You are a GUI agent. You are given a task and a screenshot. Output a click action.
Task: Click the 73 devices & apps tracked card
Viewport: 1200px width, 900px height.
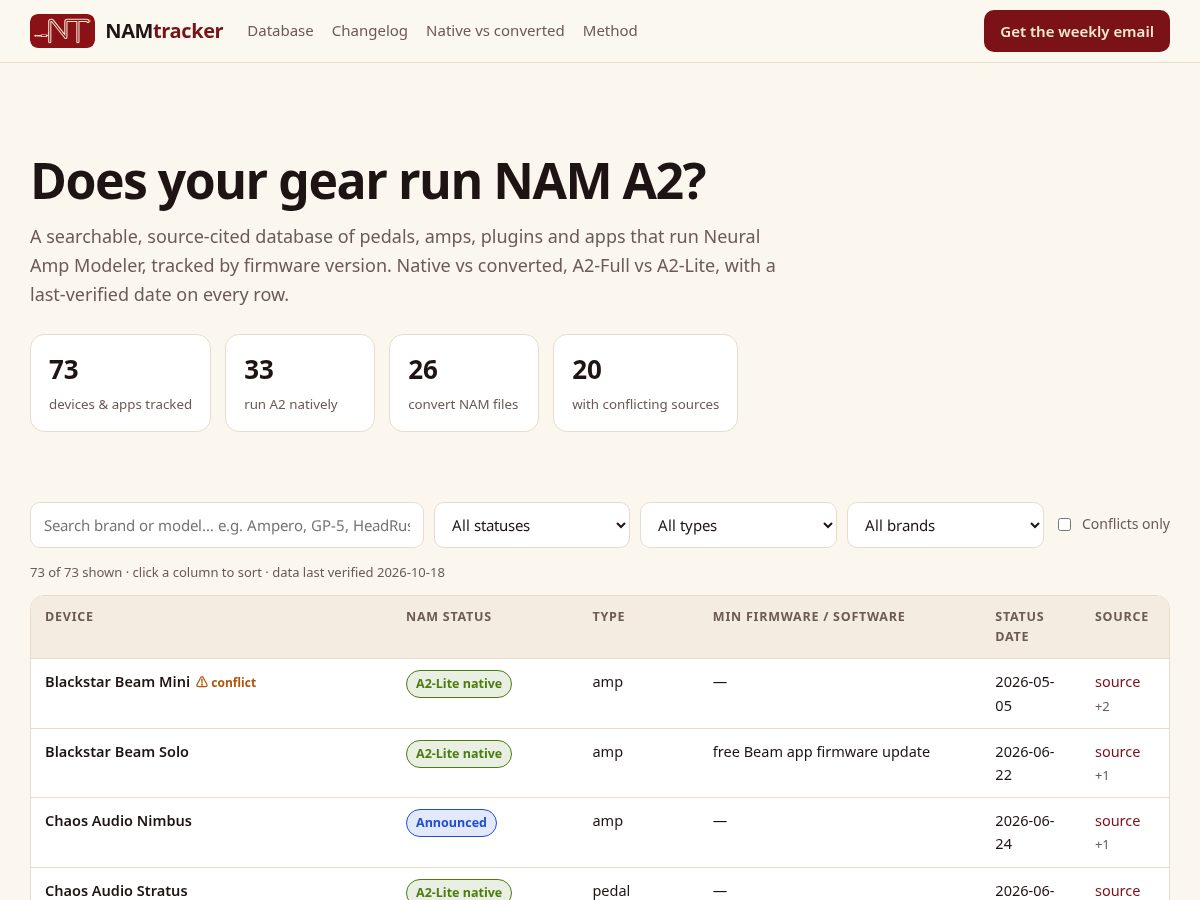point(120,383)
